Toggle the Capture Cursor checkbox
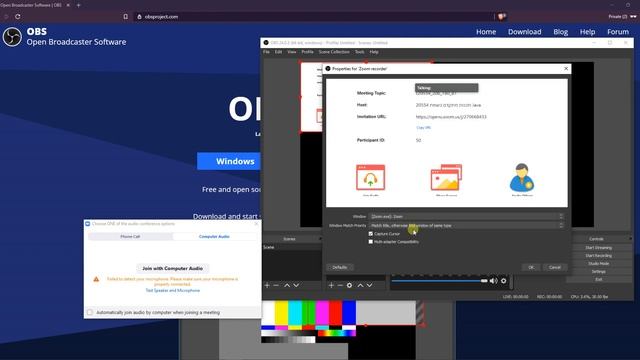This screenshot has width=640, height=360. [x=371, y=234]
